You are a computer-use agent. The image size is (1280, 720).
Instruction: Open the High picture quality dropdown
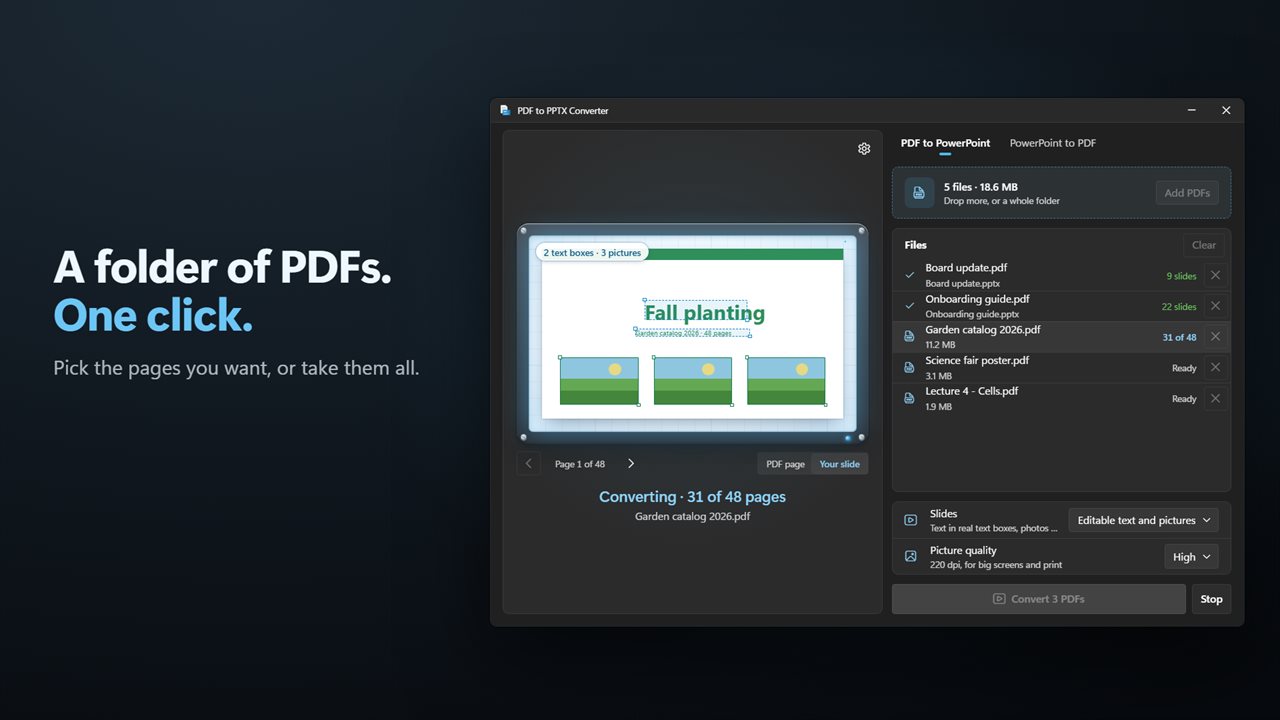[x=1191, y=557]
